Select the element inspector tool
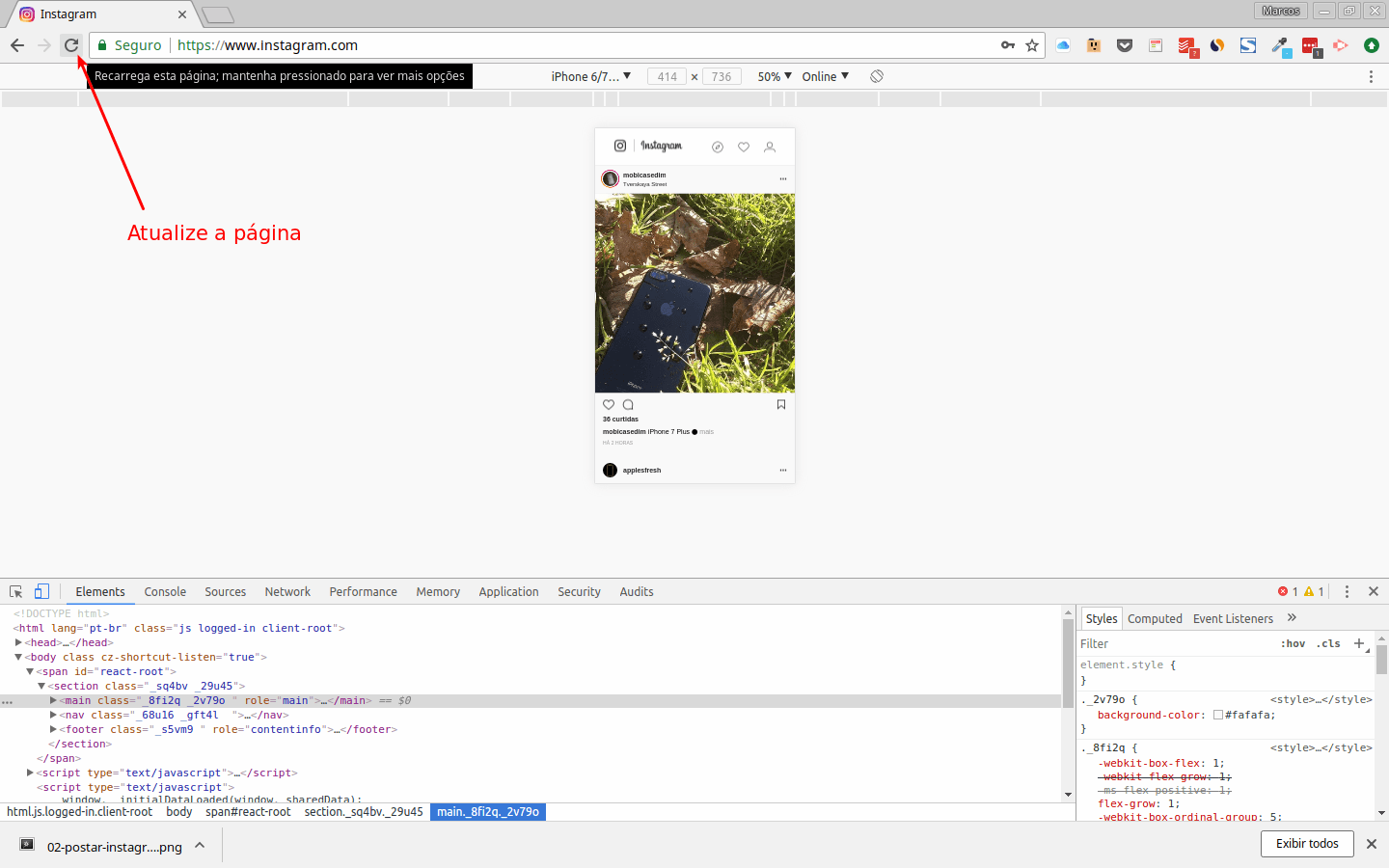 16,591
